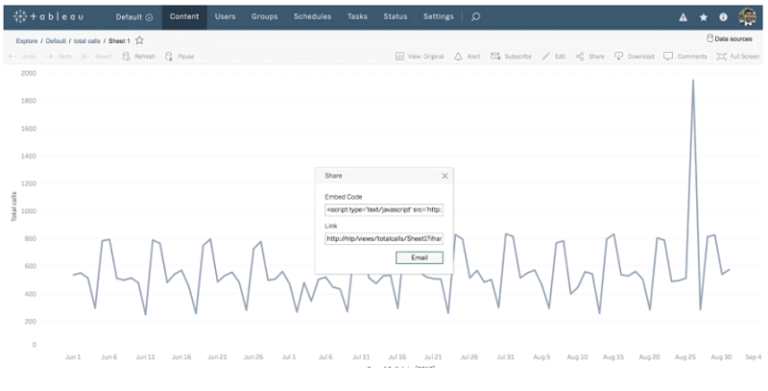The height and width of the screenshot is (391, 768).
Task: Click the Undo toolbar button
Action: pyautogui.click(x=23, y=56)
